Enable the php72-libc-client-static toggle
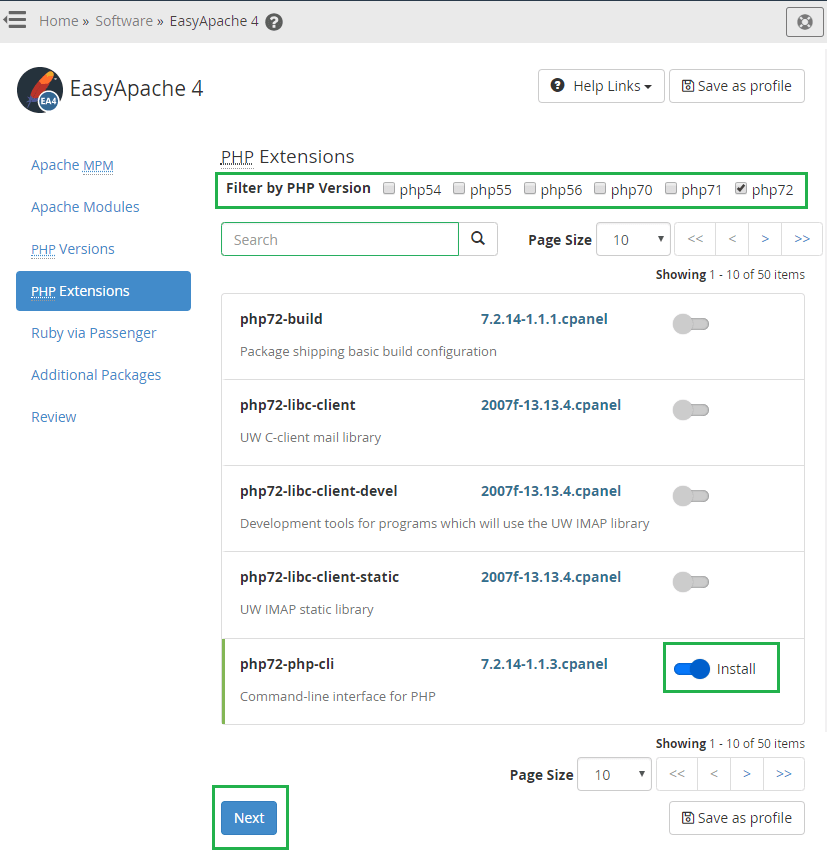827x859 pixels. click(691, 582)
